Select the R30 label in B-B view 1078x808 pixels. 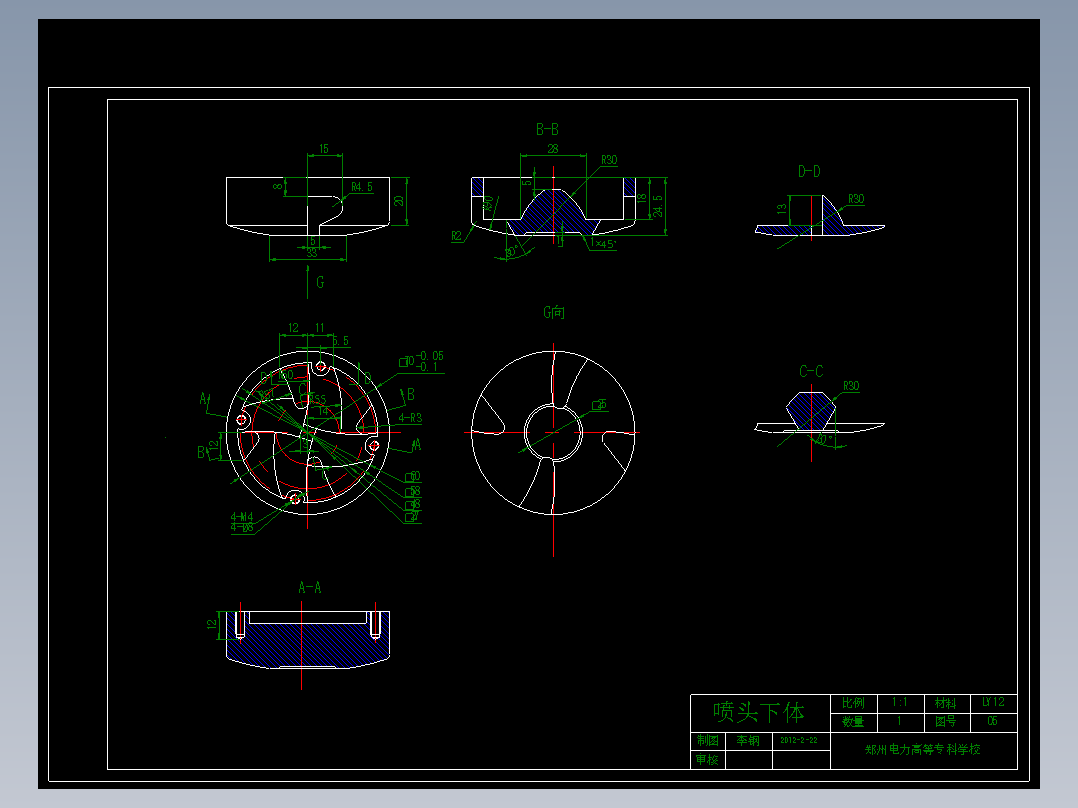click(609, 160)
